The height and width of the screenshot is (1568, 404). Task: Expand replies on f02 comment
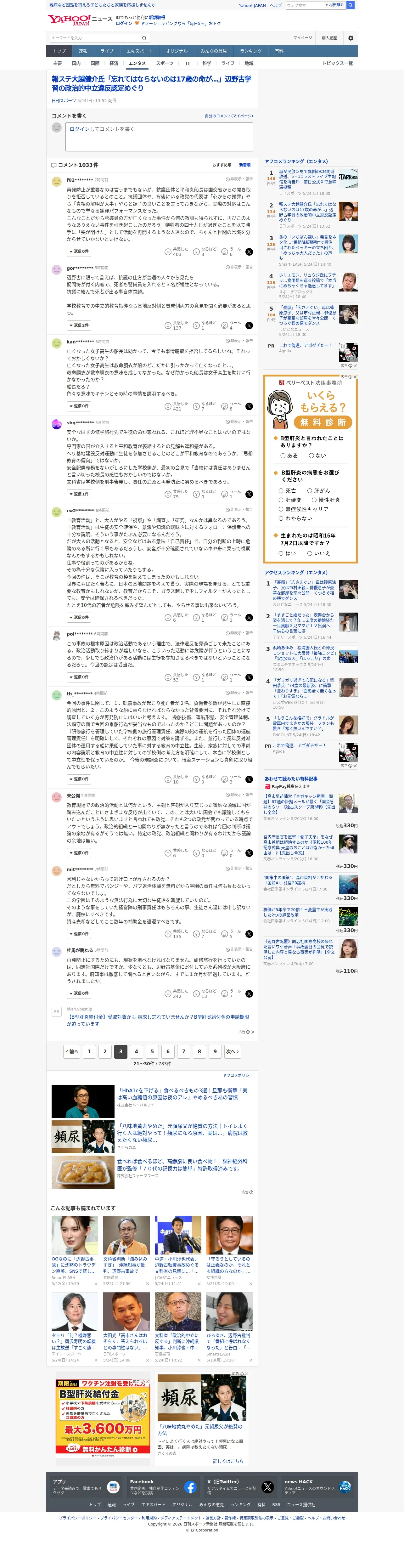click(x=79, y=252)
